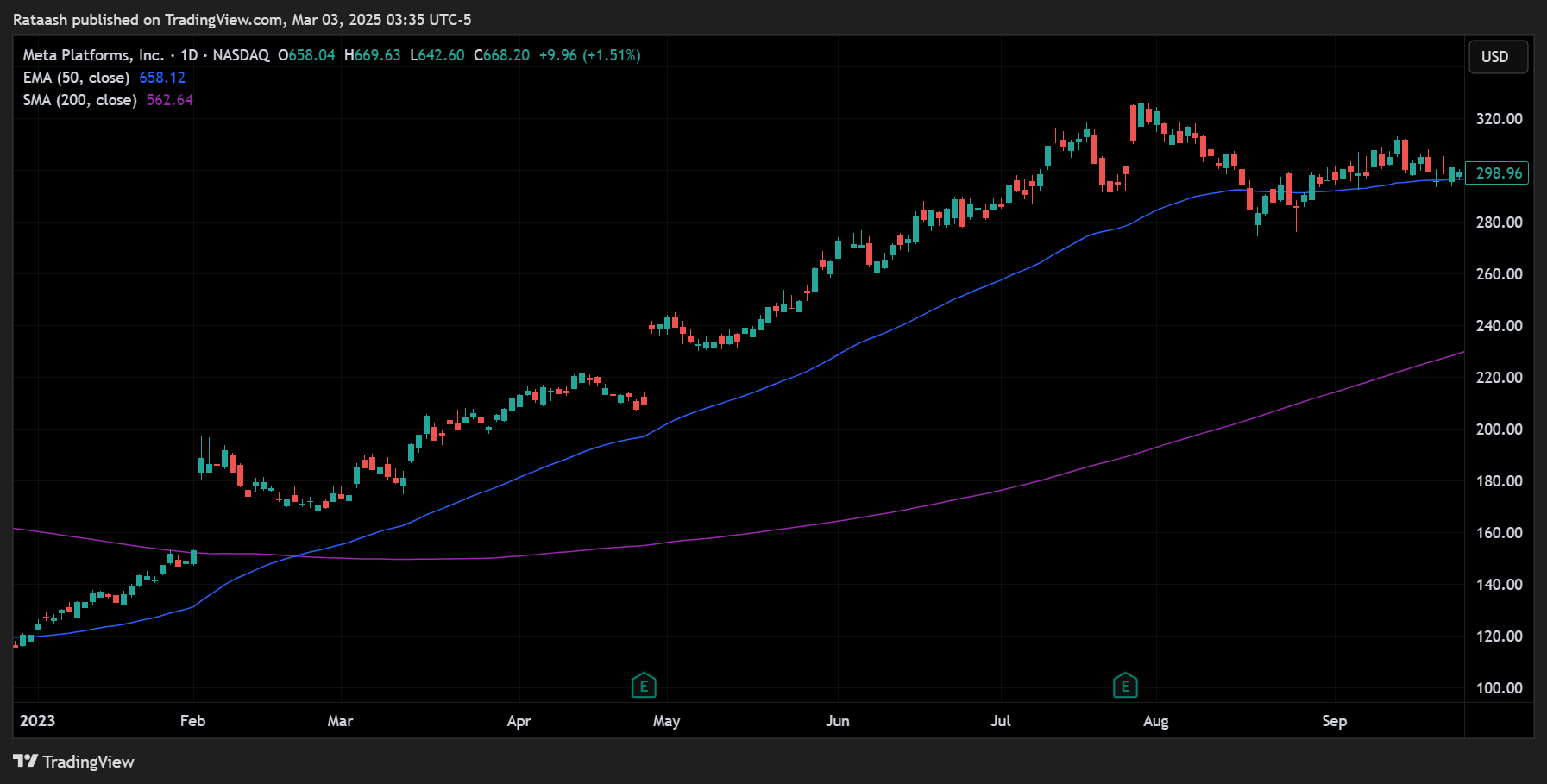Select the SMA (200, close) indicator legend
This screenshot has height=784, width=1547.
[79, 100]
